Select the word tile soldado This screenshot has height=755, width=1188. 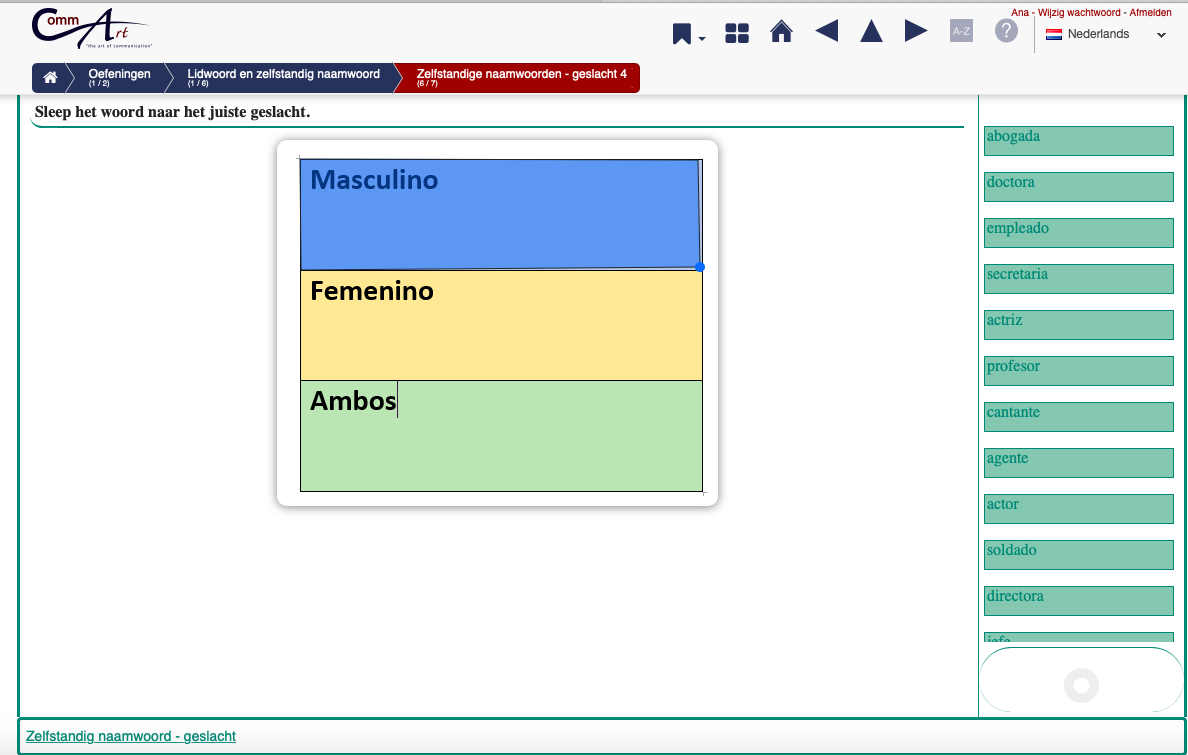pos(1078,555)
